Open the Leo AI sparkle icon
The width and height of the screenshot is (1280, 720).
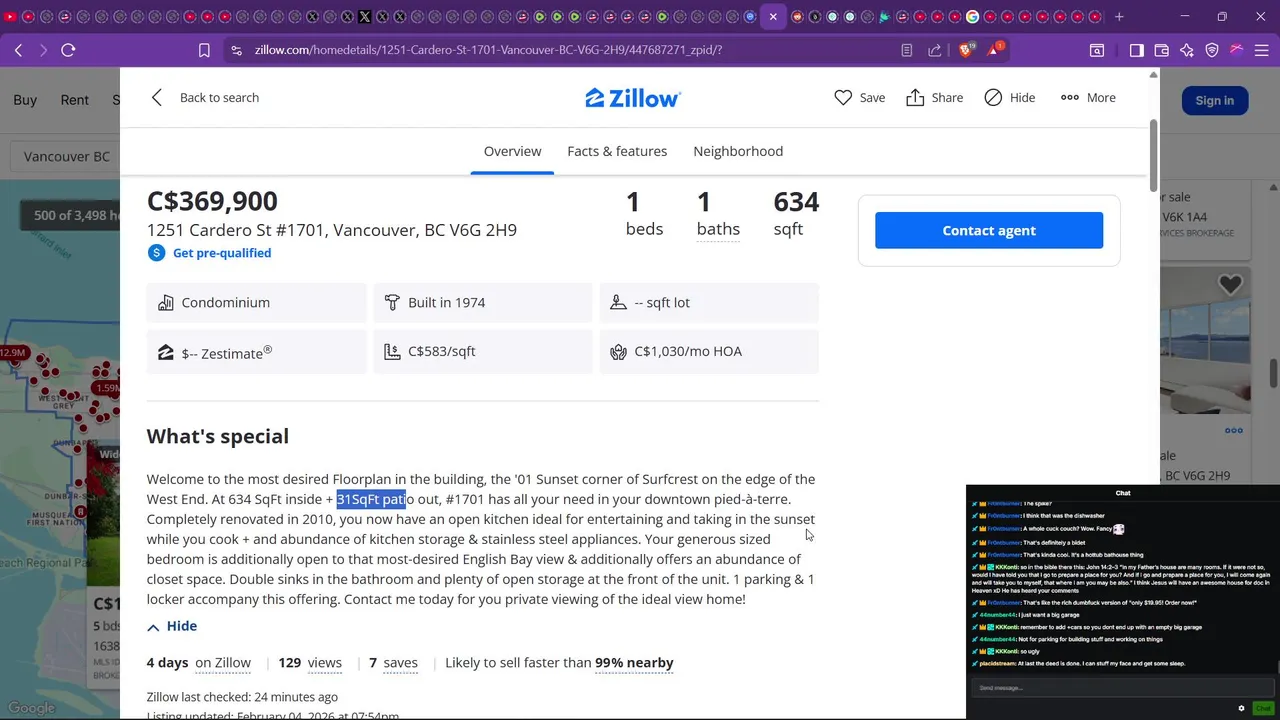pos(1187,50)
